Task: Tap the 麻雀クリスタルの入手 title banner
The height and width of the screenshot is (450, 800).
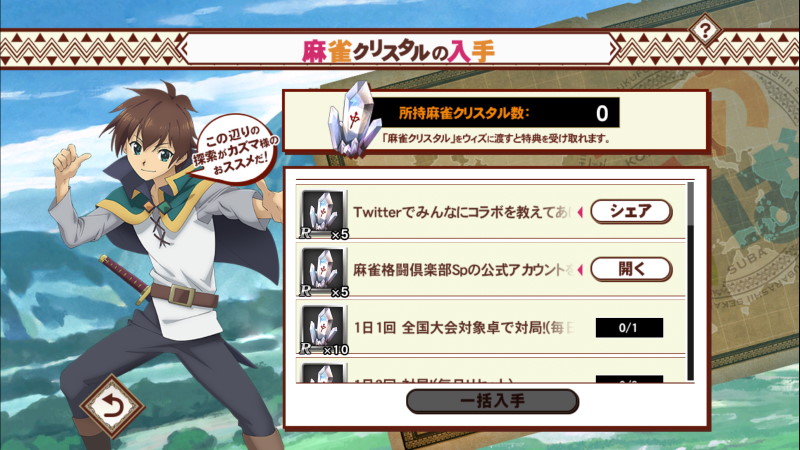Action: 398,51
